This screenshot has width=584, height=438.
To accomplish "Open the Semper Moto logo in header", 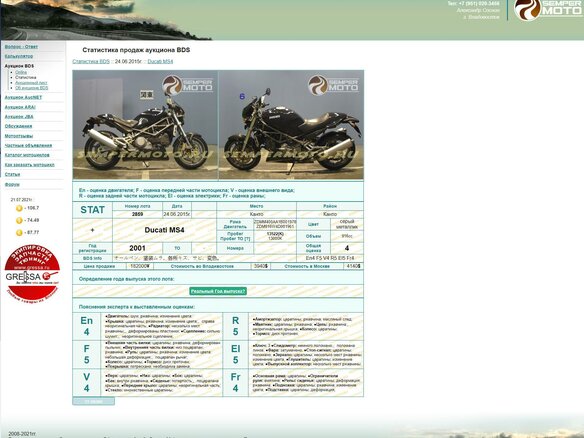I will pos(548,9).
